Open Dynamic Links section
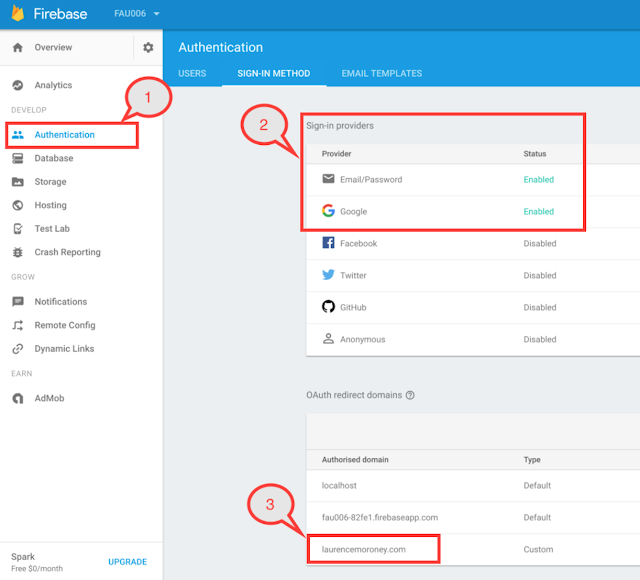 pyautogui.click(x=64, y=349)
